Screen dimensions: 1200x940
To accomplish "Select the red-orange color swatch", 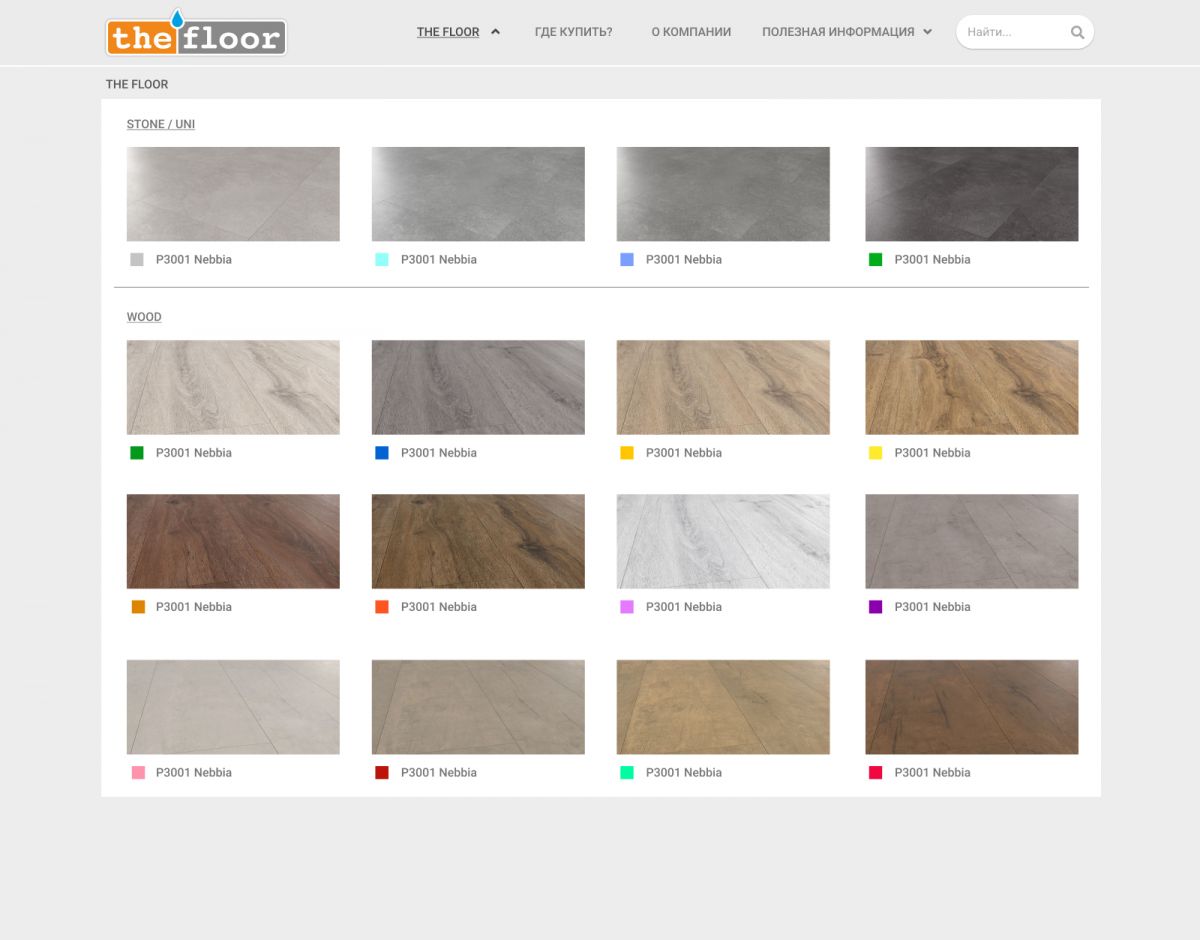I will tap(382, 607).
